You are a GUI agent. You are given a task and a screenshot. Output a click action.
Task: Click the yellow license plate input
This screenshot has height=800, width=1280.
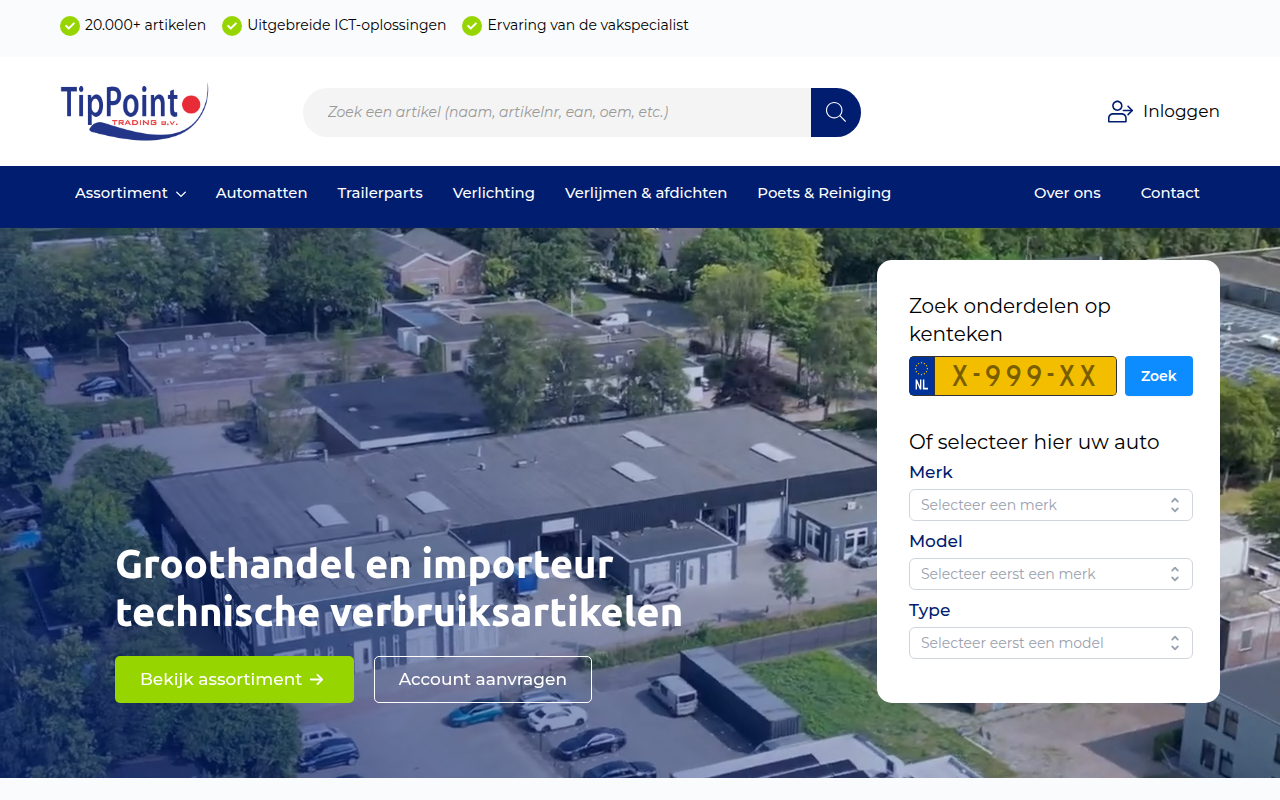[x=1025, y=376]
